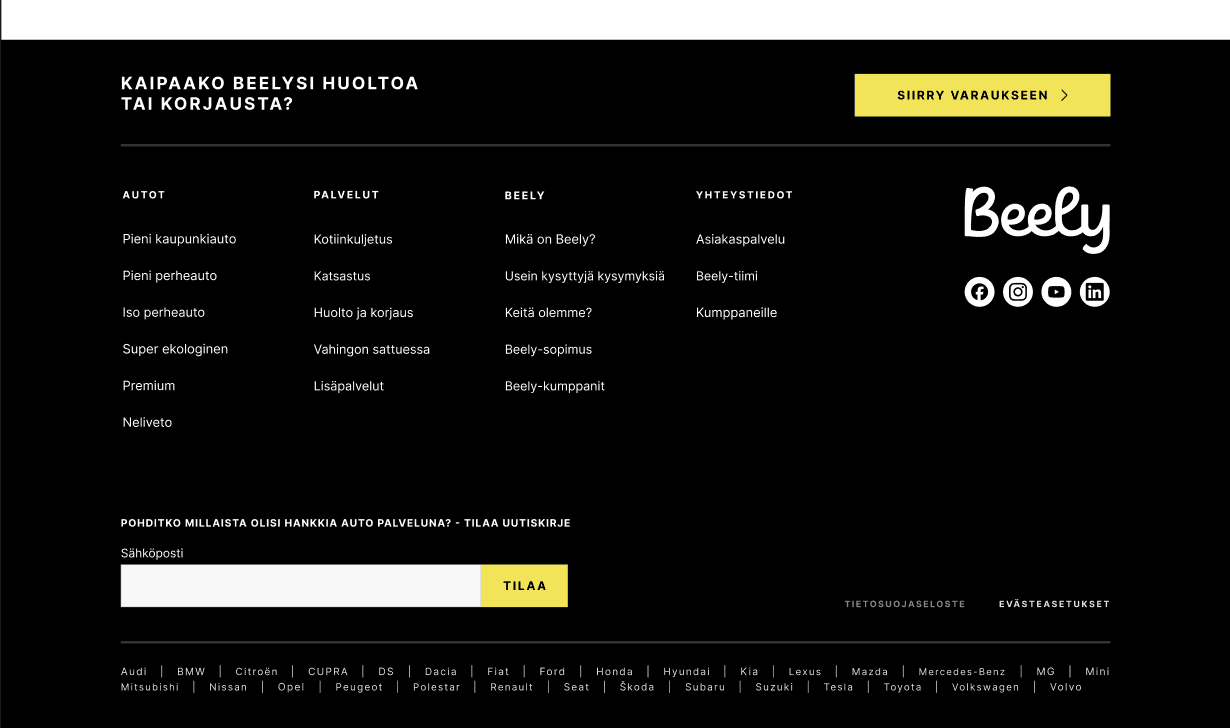Click the yellow Tilaa subscribe button
The width and height of the screenshot is (1230, 728).
pyautogui.click(x=525, y=586)
